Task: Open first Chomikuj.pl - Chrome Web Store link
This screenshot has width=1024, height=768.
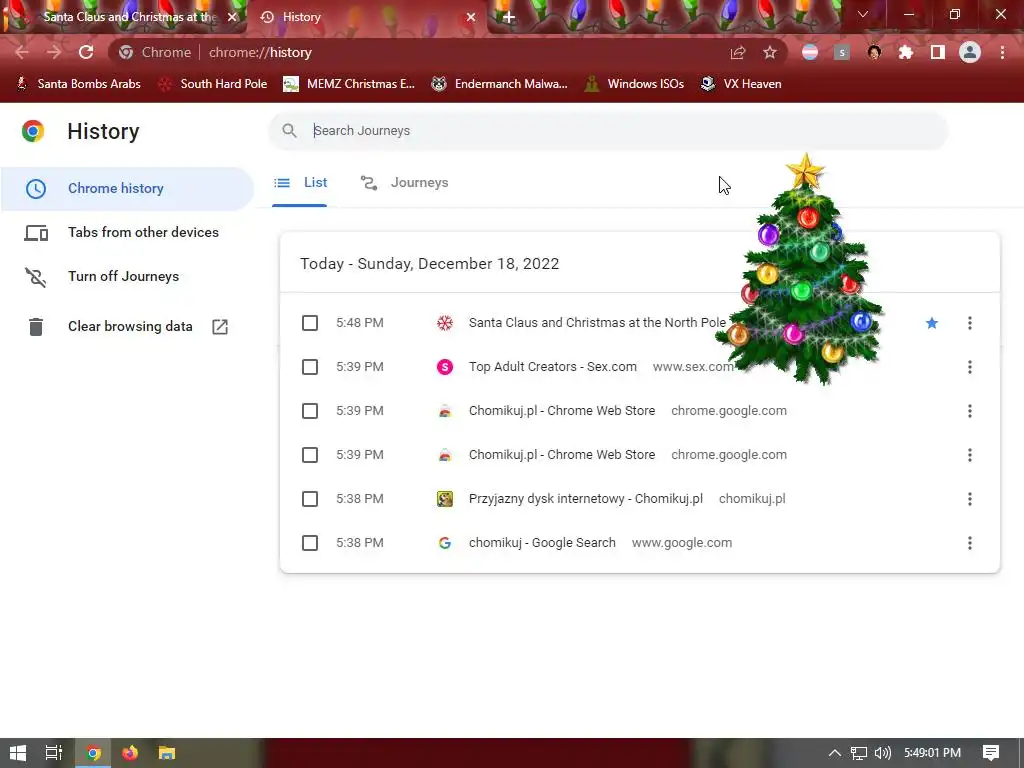Action: [562, 411]
